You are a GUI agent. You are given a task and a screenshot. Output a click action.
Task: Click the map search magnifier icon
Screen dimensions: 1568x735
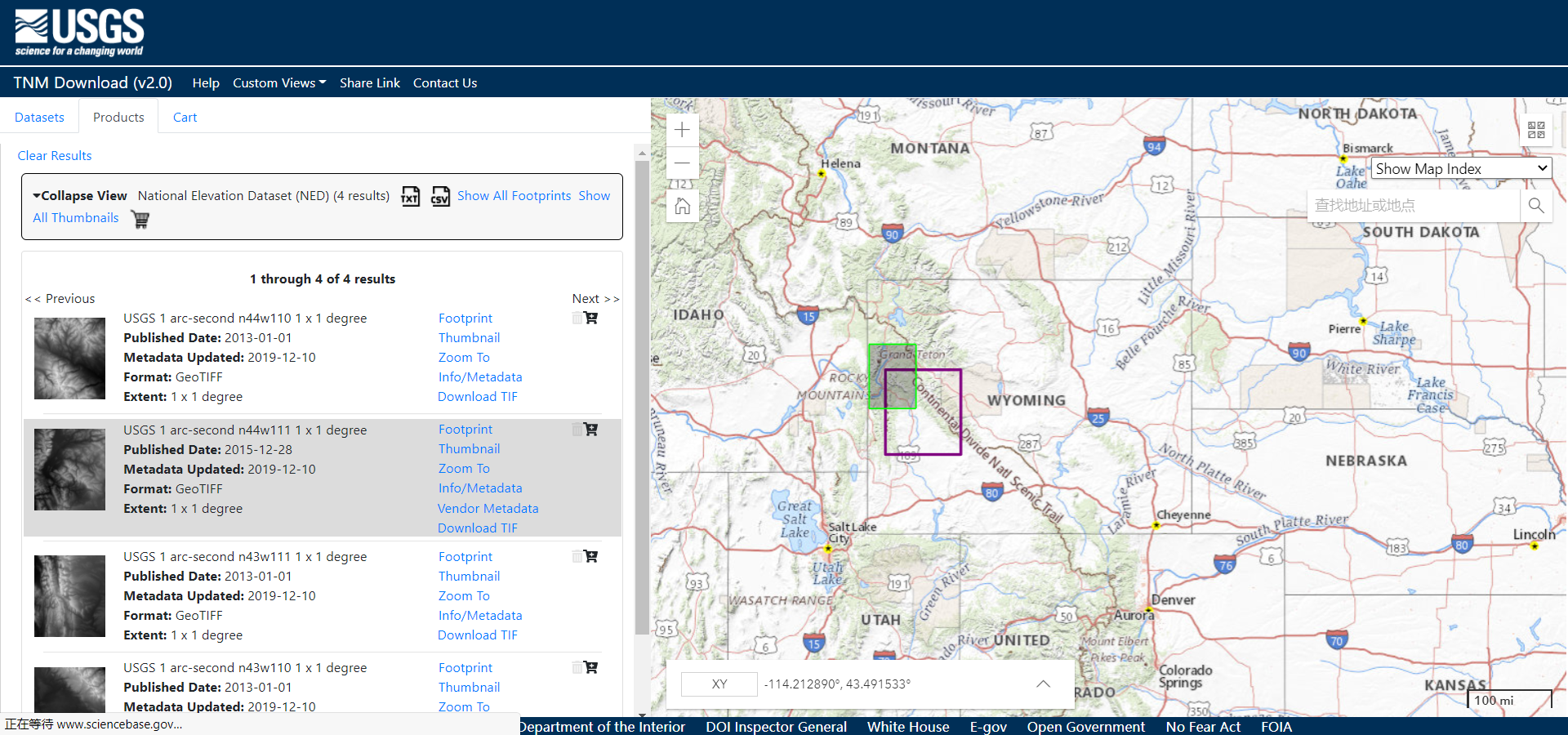[1536, 206]
